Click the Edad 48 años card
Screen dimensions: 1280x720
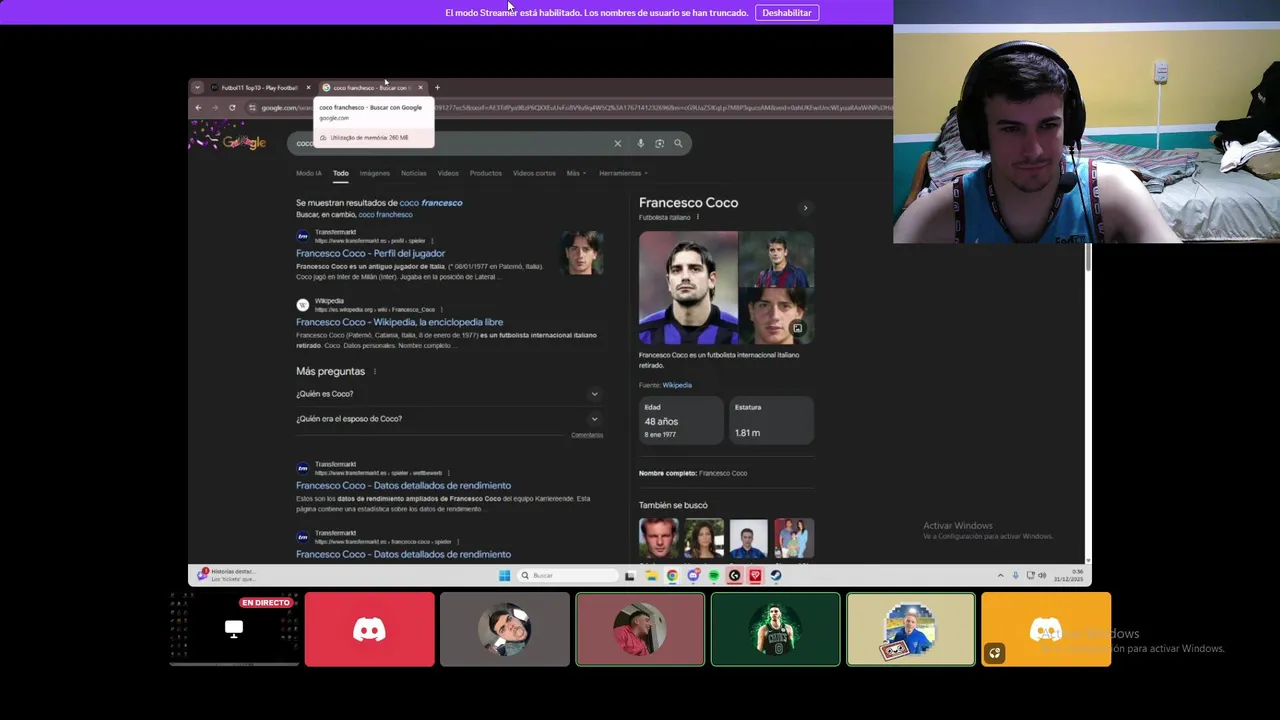681,420
